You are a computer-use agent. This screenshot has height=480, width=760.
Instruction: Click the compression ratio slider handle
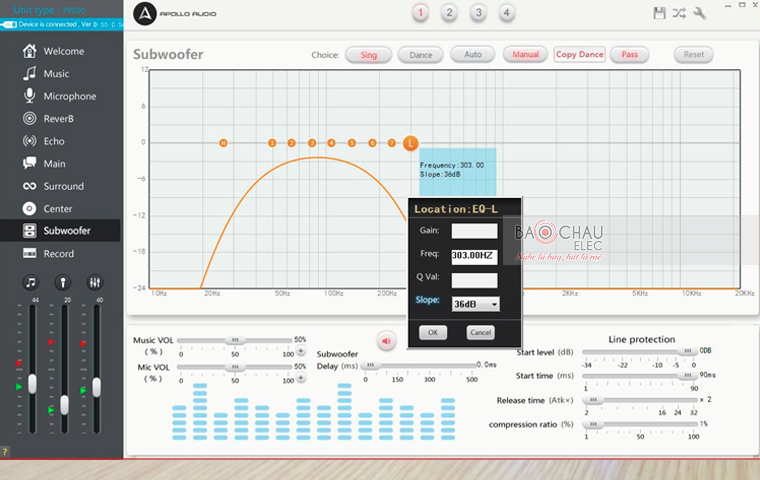pyautogui.click(x=593, y=424)
